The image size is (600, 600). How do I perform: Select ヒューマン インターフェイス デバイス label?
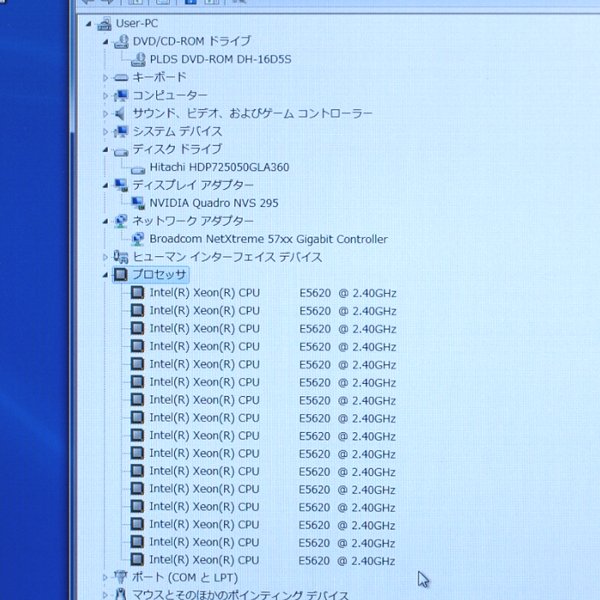[227, 257]
